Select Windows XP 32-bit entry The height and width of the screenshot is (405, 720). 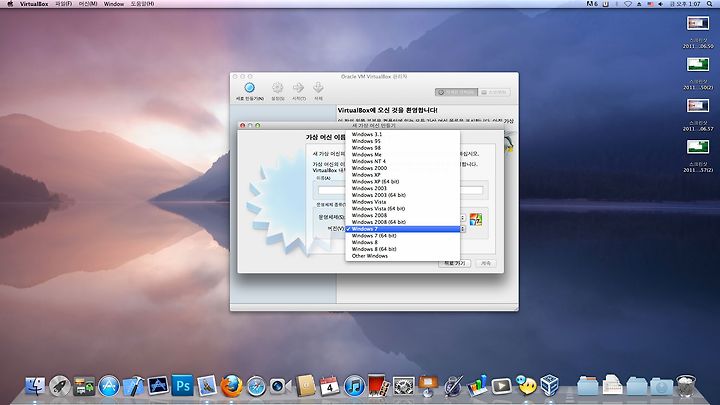point(402,175)
